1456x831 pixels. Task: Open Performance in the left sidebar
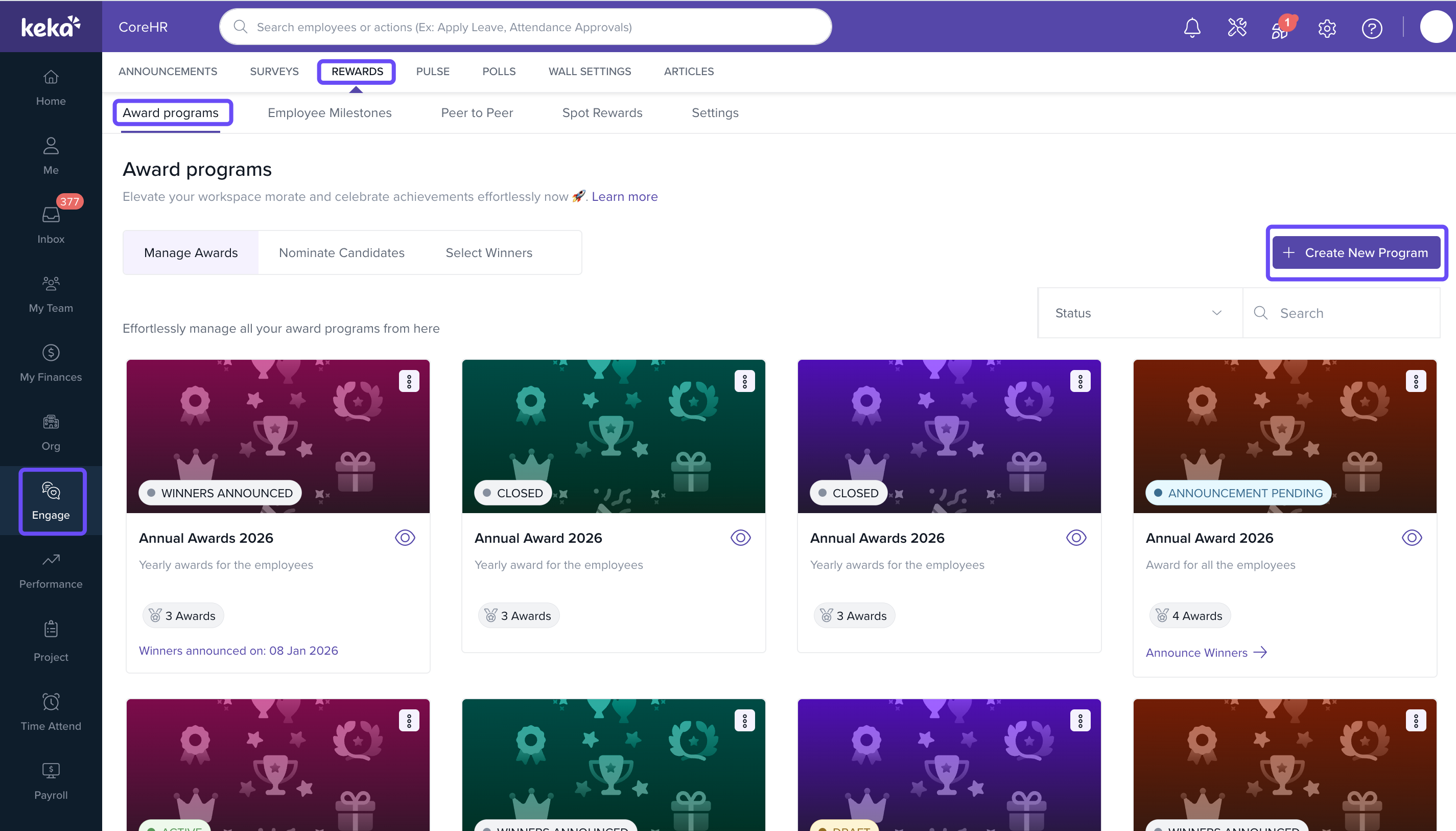coord(51,570)
